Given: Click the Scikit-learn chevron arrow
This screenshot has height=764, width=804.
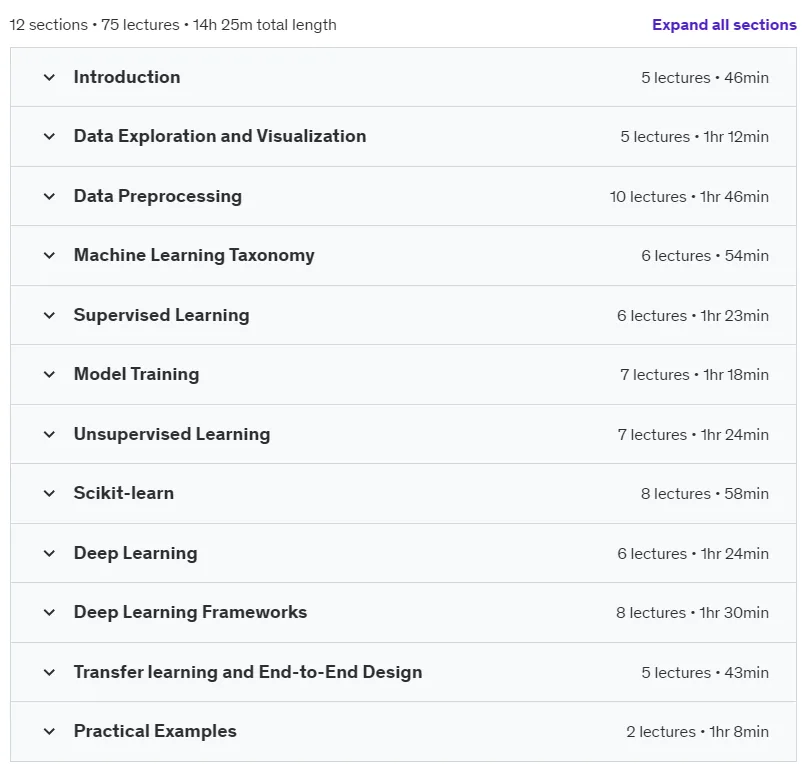Looking at the screenshot, I should pyautogui.click(x=49, y=493).
